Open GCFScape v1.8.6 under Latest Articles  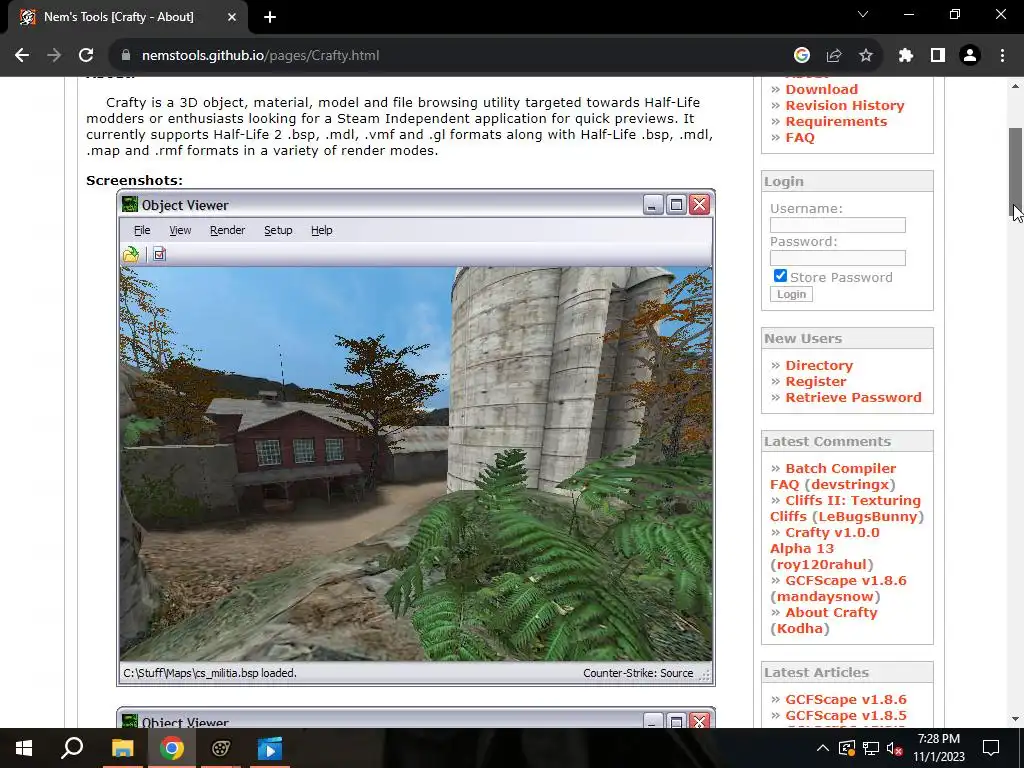846,699
